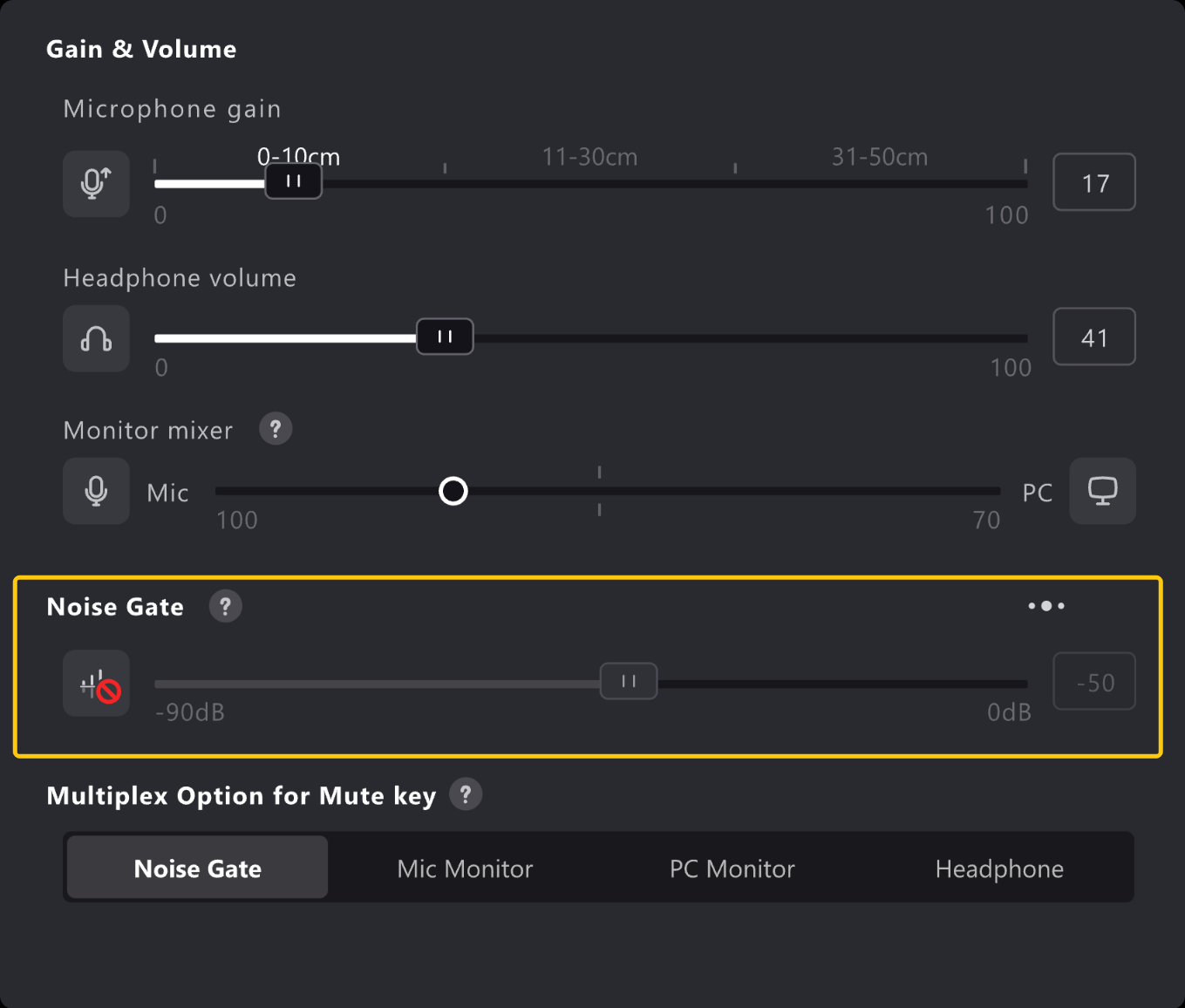Open the Multiplex Option help question mark
Viewport: 1185px width, 1008px height.
pos(466,794)
